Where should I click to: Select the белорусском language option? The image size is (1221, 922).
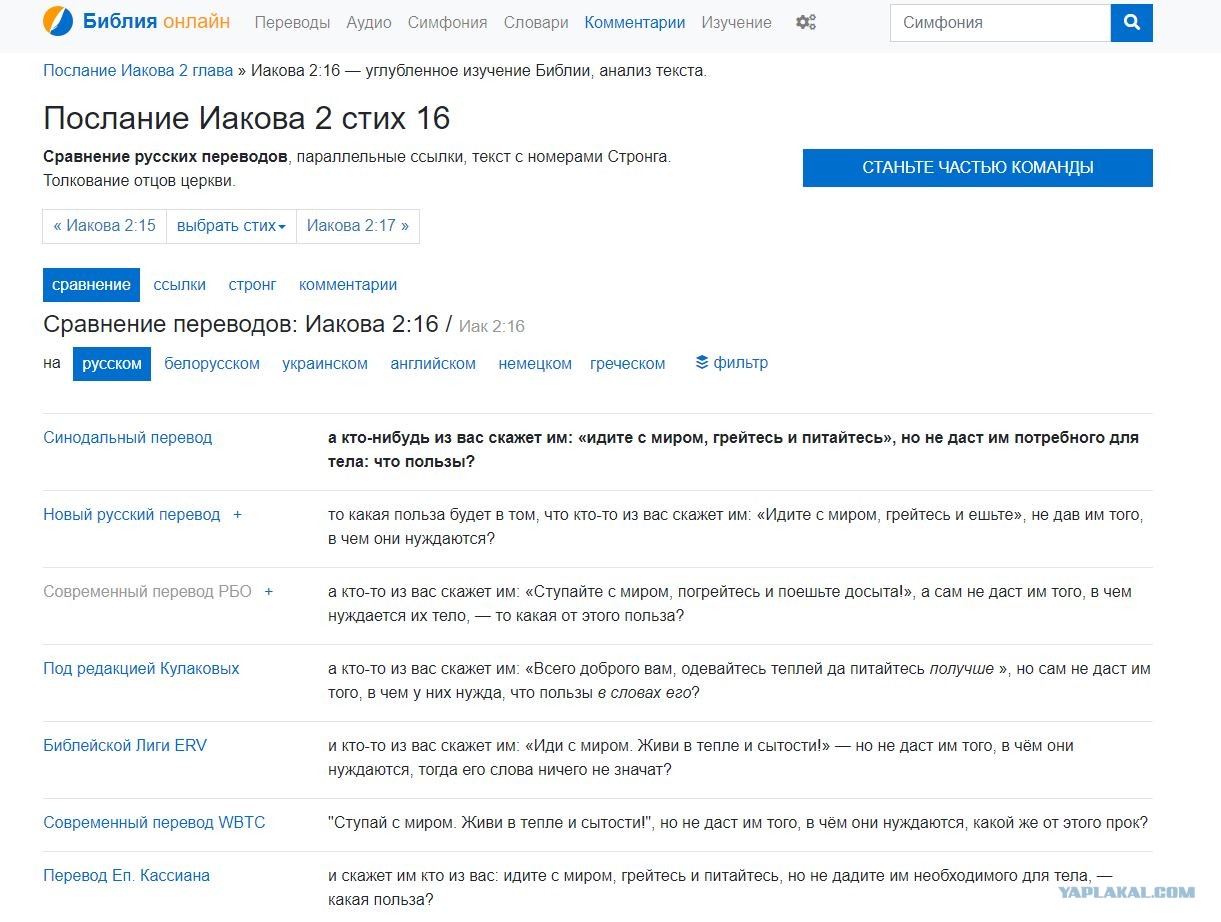(x=212, y=364)
